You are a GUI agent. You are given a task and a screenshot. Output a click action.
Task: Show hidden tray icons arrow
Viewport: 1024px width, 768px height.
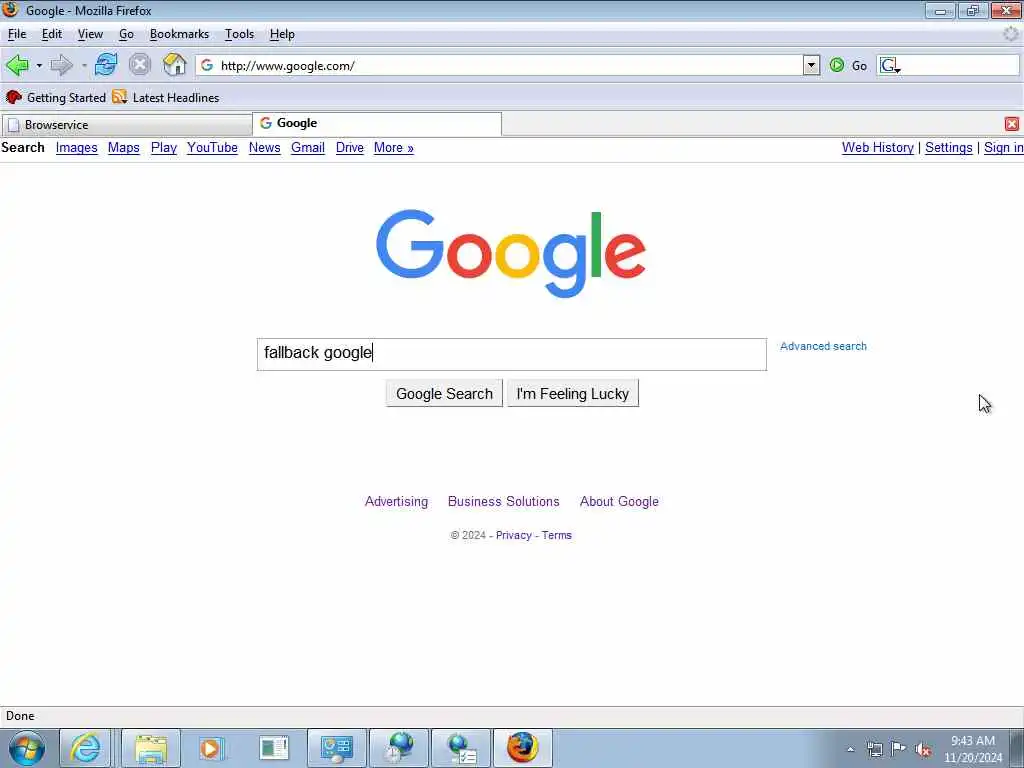point(850,750)
